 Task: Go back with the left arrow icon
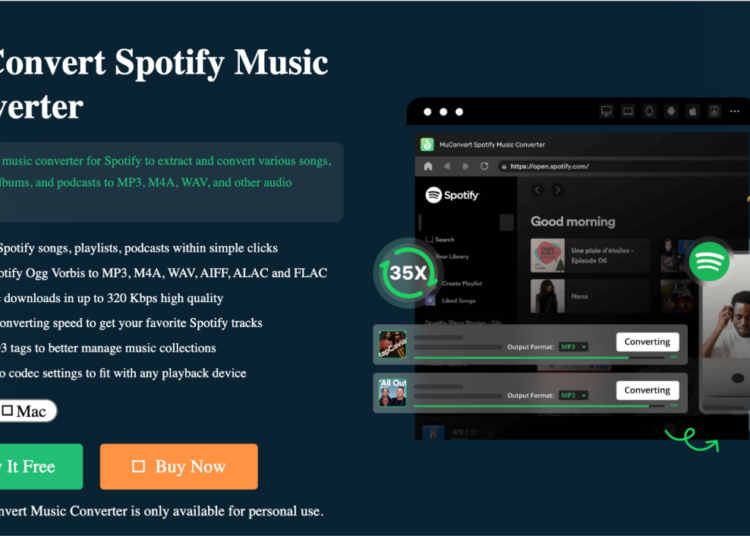447,166
